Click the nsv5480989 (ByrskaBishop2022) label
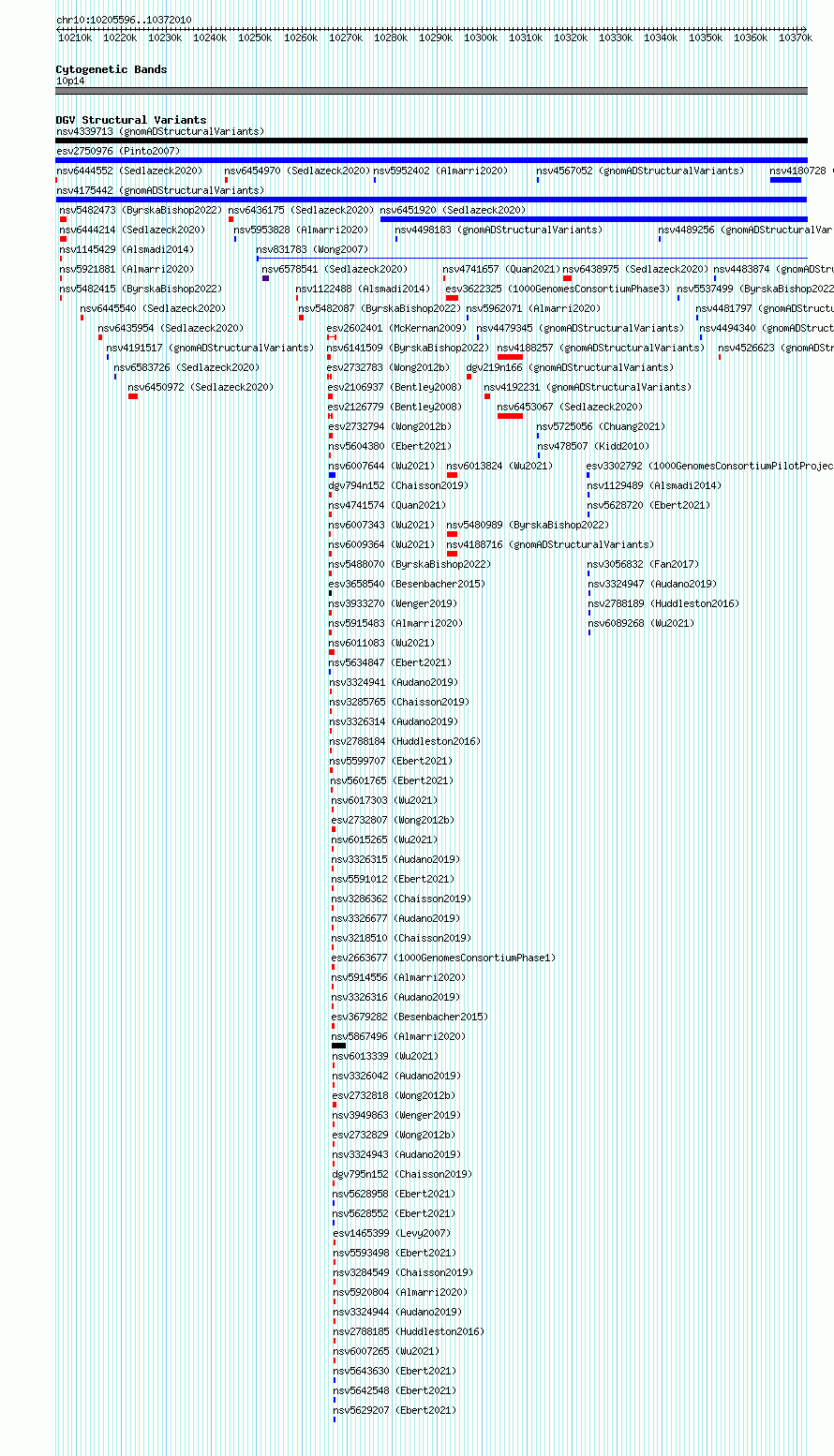 [x=528, y=525]
